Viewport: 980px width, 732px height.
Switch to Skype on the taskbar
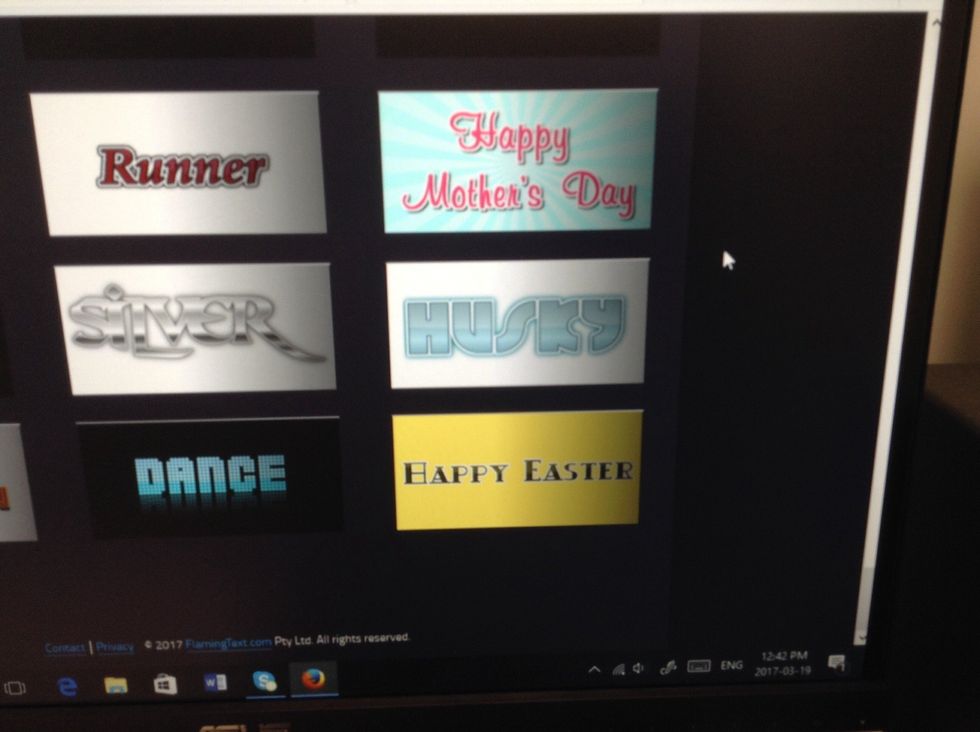click(265, 681)
